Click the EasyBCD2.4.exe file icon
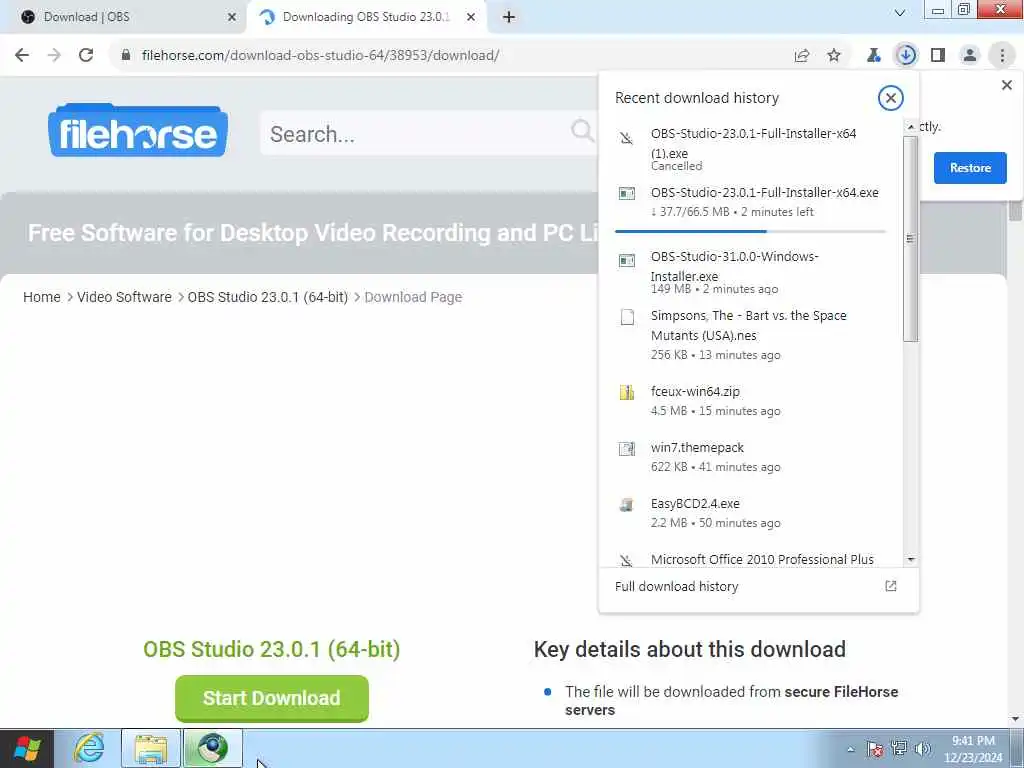1024x768 pixels. point(626,504)
